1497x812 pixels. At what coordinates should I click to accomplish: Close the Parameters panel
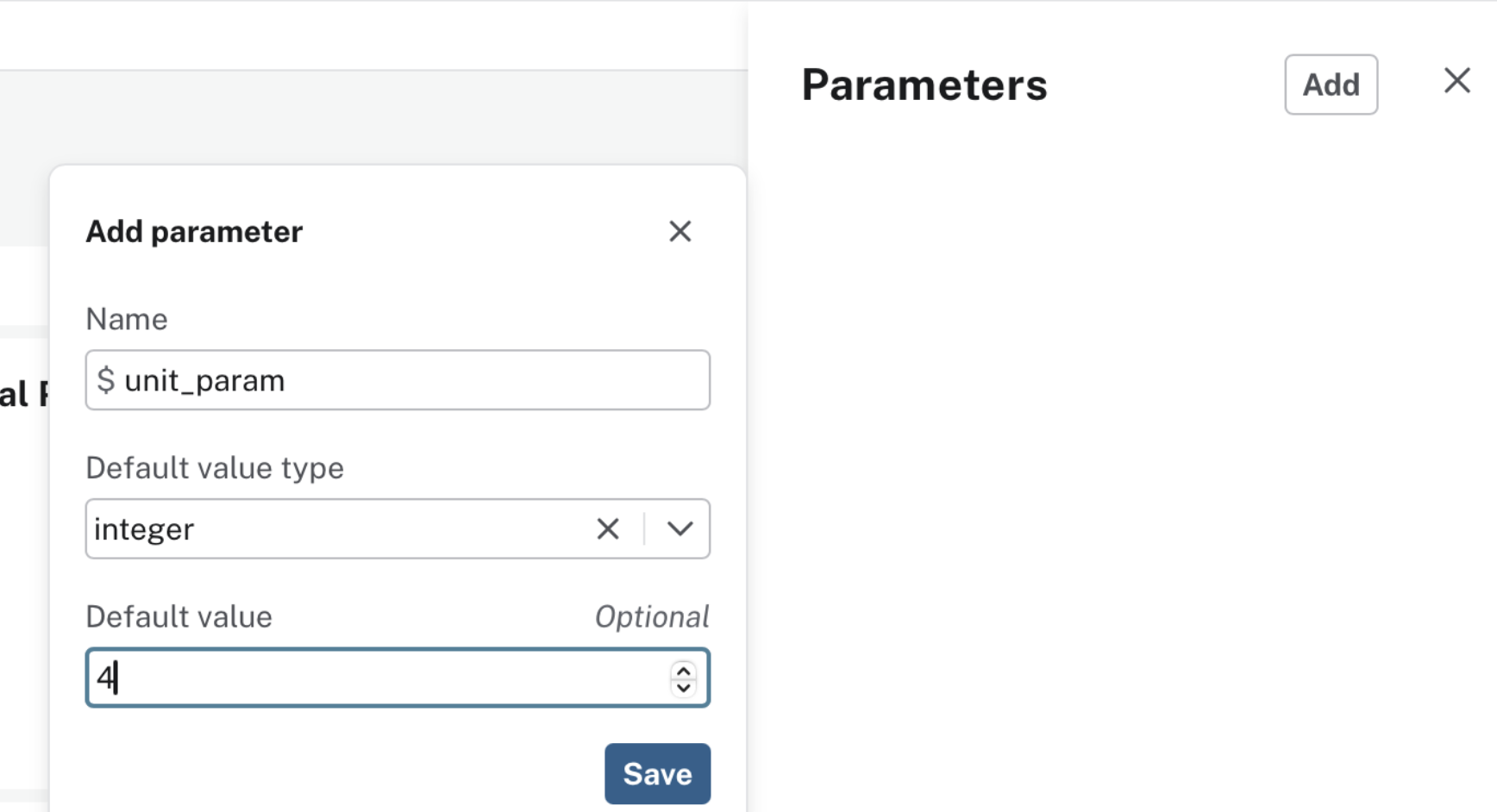pyautogui.click(x=1457, y=80)
